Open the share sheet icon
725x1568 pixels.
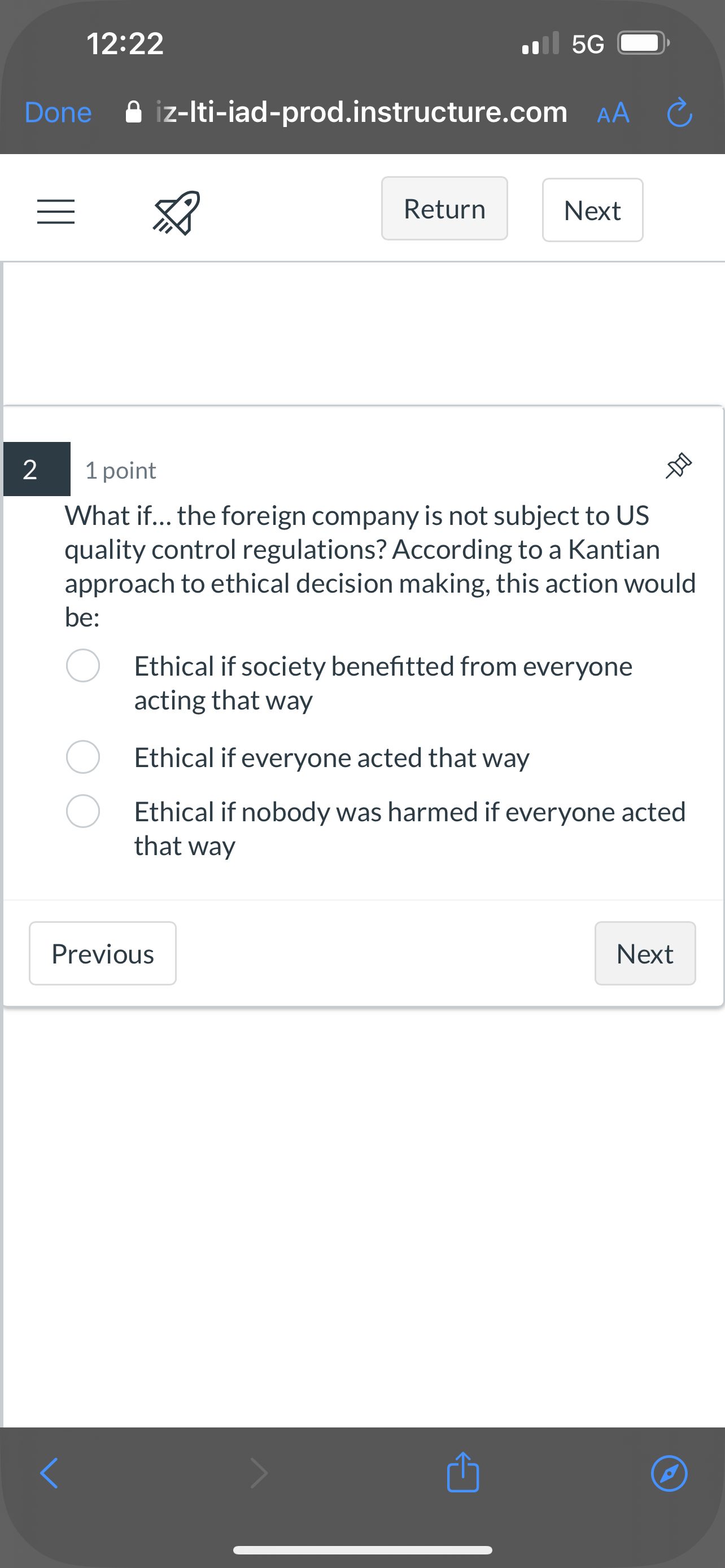[x=462, y=1472]
